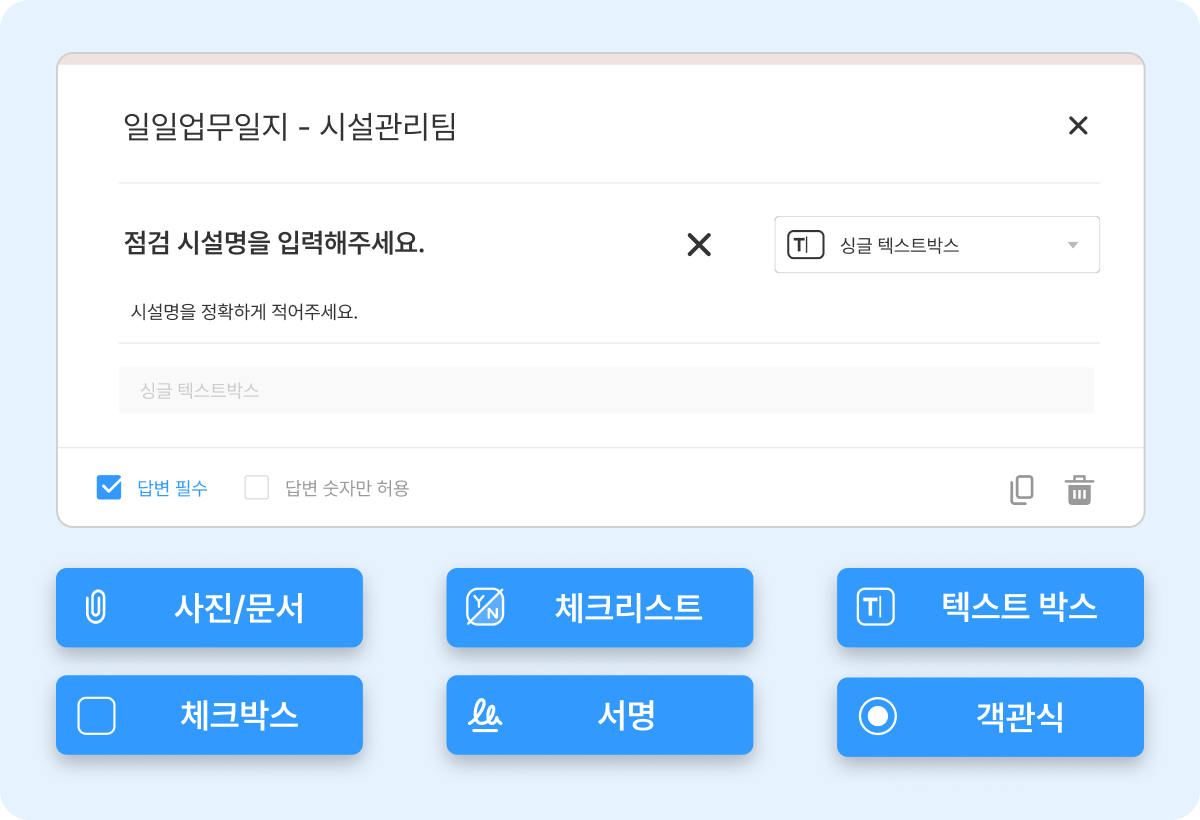Click the question title 점검 시설명을 입력해주세요
The image size is (1200, 820).
pyautogui.click(x=275, y=244)
